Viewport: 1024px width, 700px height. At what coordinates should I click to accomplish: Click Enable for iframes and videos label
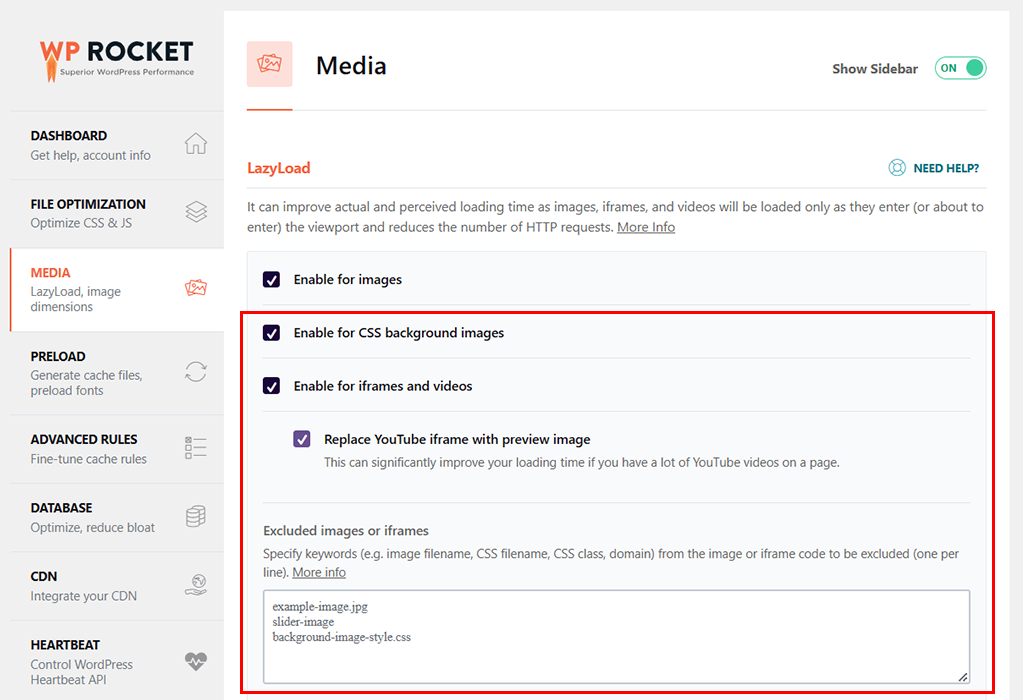click(383, 386)
